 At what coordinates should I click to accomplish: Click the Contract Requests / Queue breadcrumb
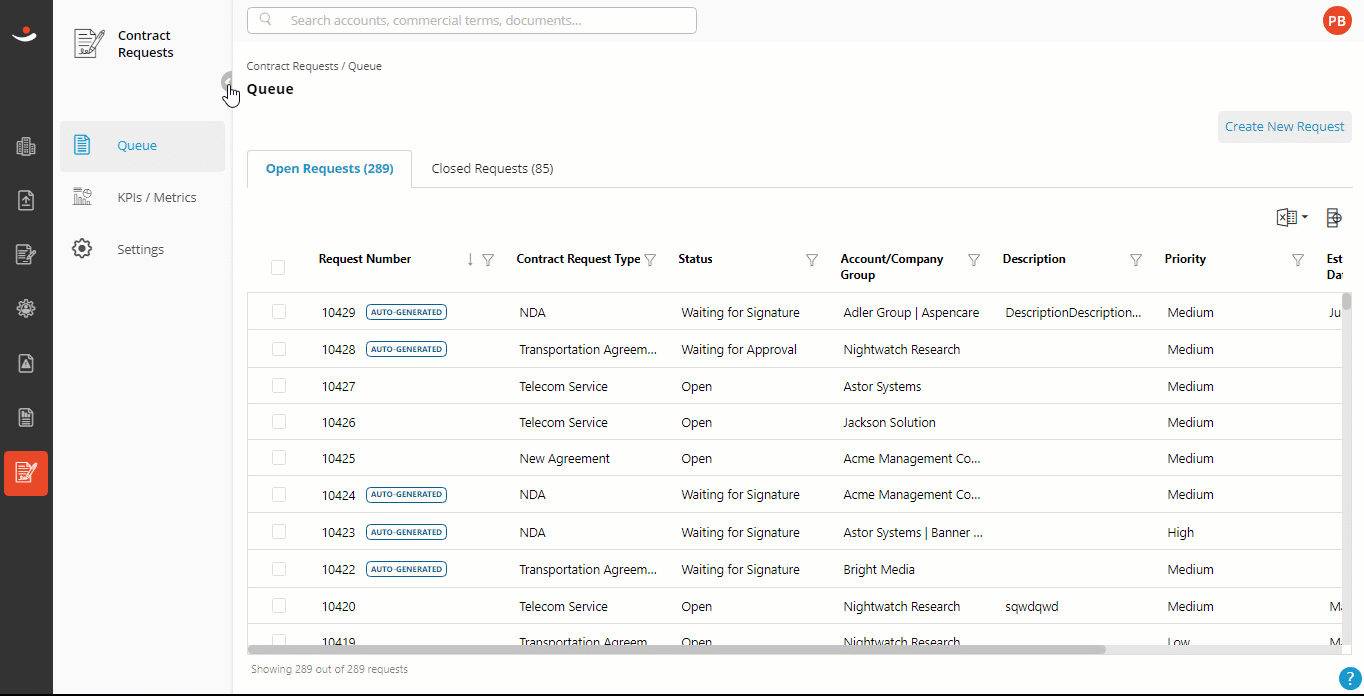click(x=314, y=66)
